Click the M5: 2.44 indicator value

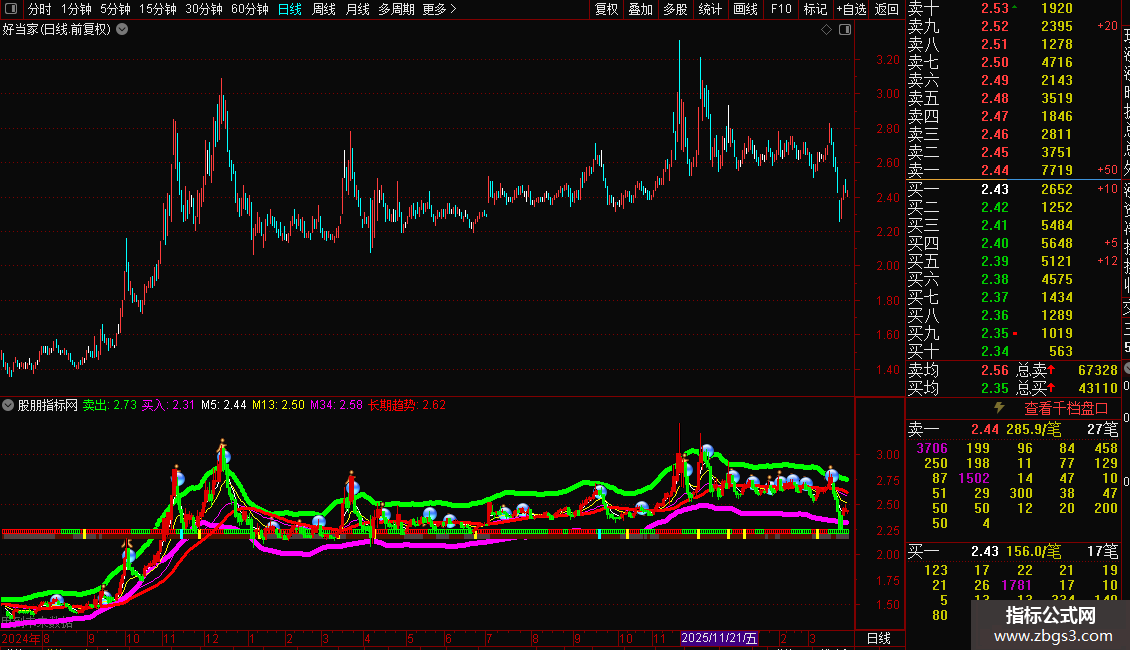pyautogui.click(x=223, y=405)
